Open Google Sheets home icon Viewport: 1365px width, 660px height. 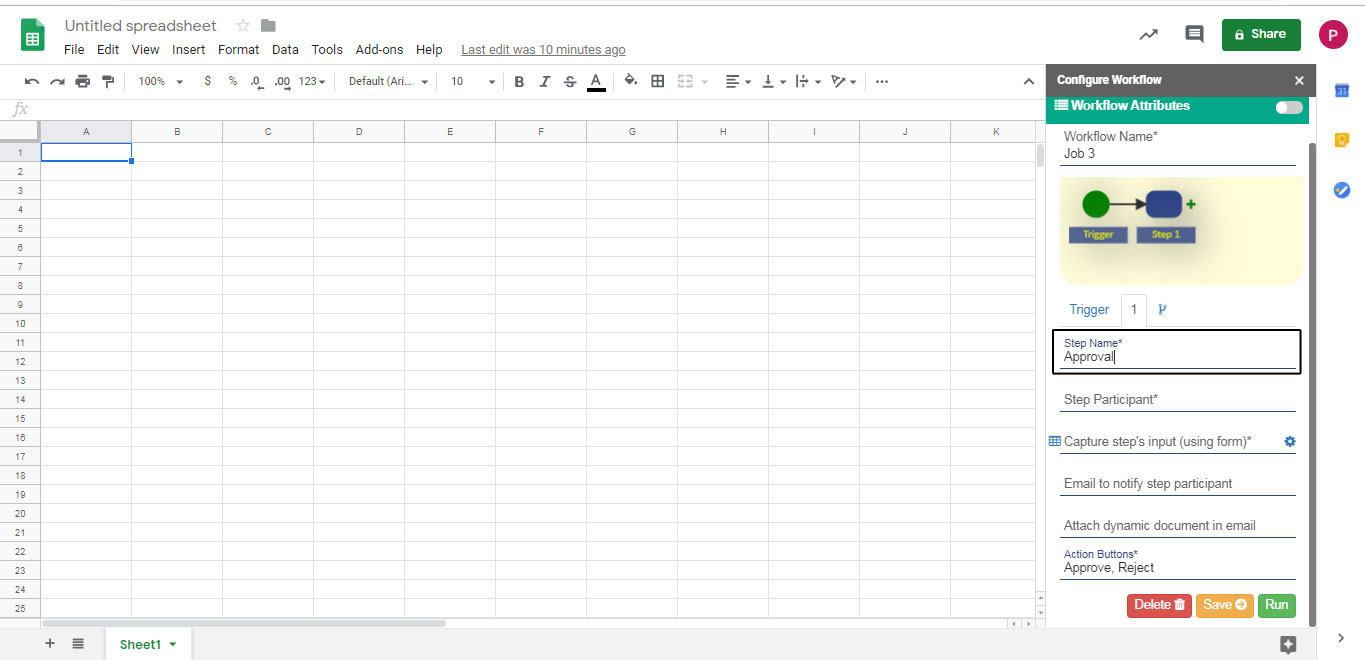click(x=33, y=35)
